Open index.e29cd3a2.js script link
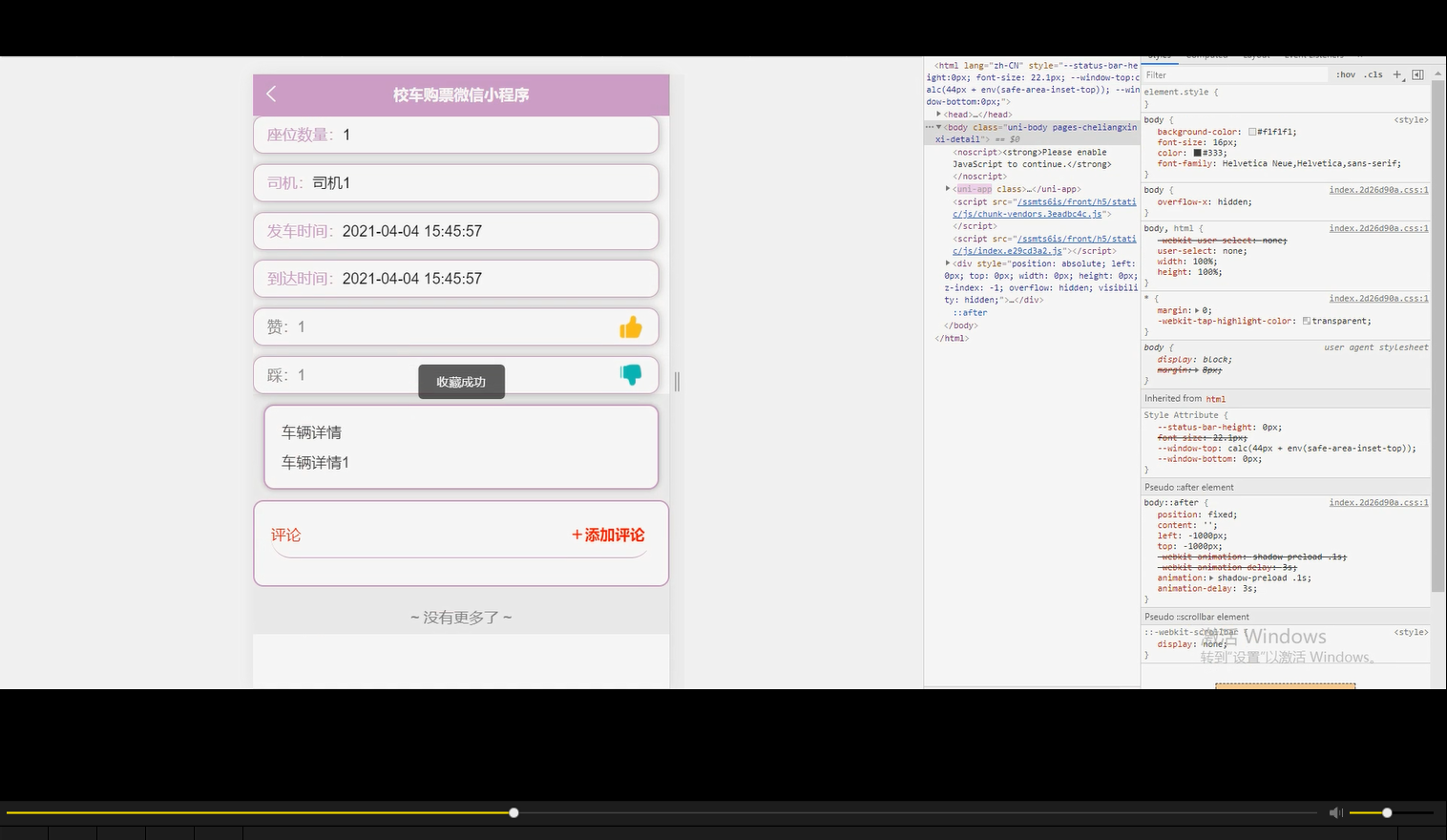 1044,245
